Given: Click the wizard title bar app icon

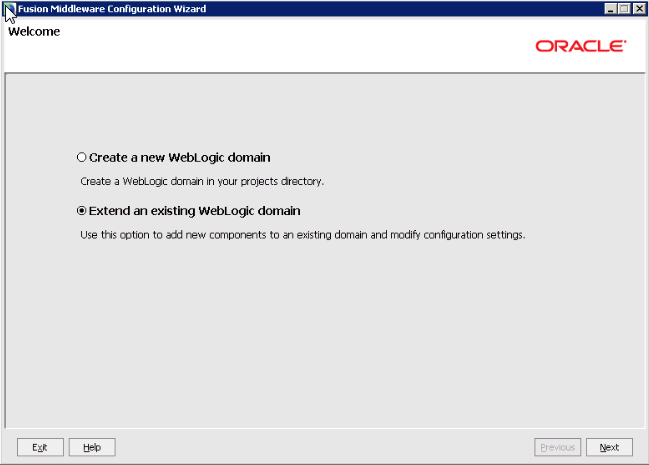Looking at the screenshot, I should pos(10,9).
